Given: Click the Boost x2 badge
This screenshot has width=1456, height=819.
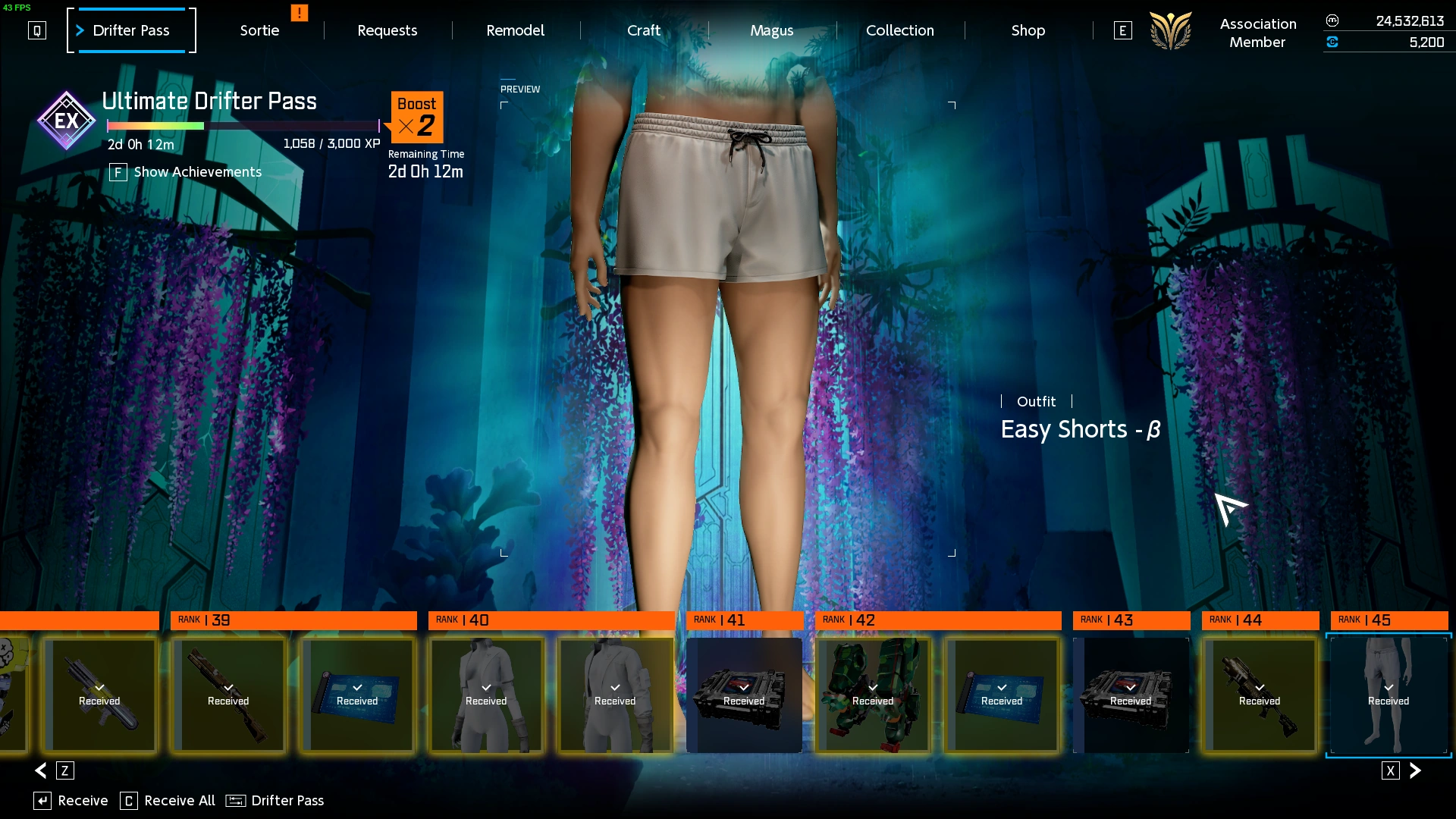Looking at the screenshot, I should click(x=416, y=117).
